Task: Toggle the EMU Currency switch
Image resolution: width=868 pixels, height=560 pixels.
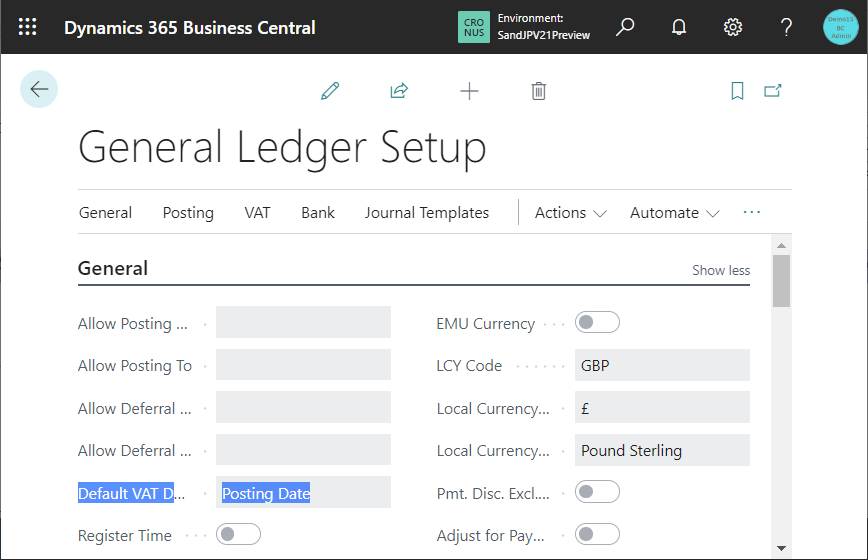Action: click(597, 322)
